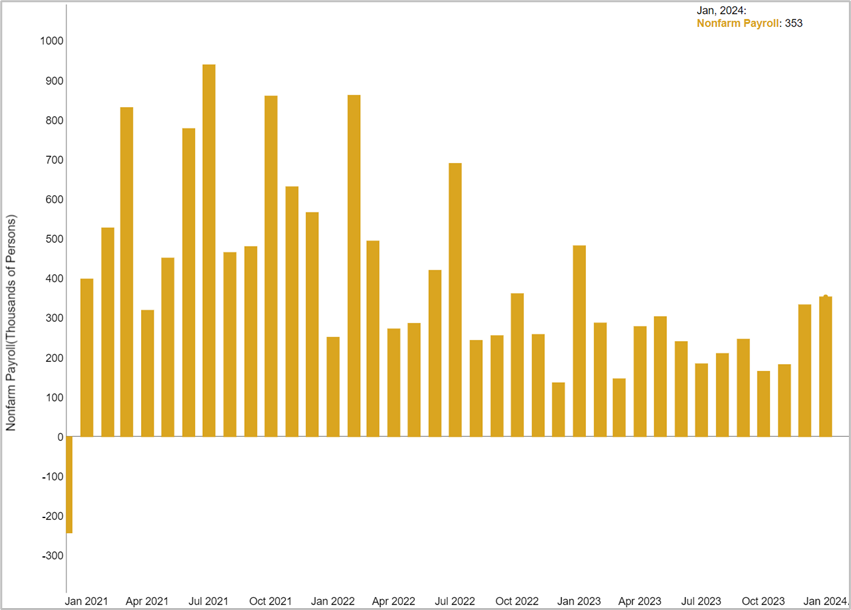The height and width of the screenshot is (610, 851).
Task: Click the 'Oct 2021' x-axis label
Action: click(270, 601)
